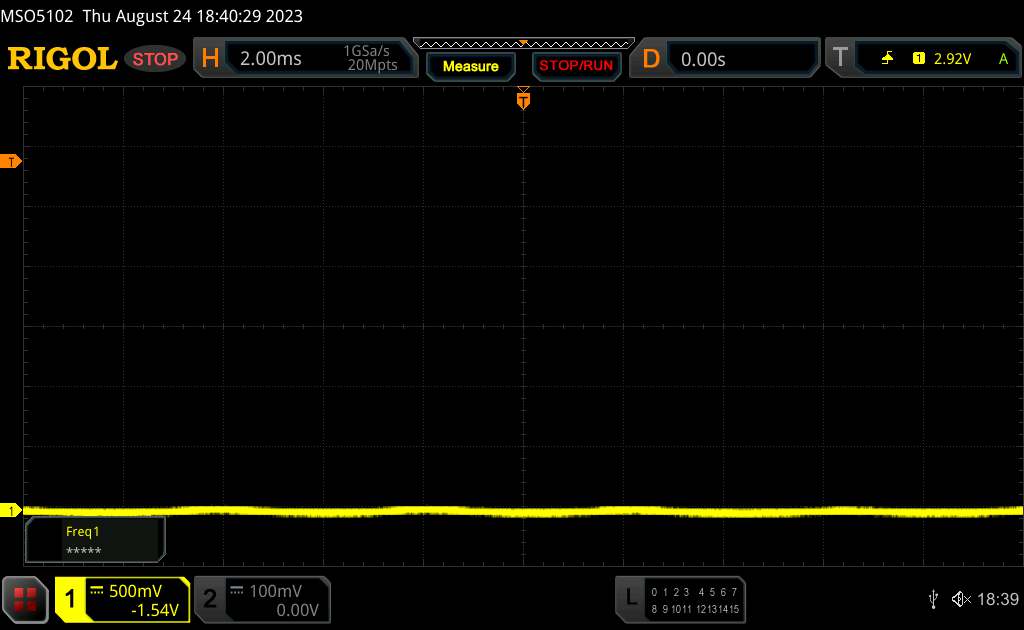Viewport: 1024px width, 630px height.
Task: Click the 20Mpts memory depth readout
Action: pyautogui.click(x=372, y=65)
